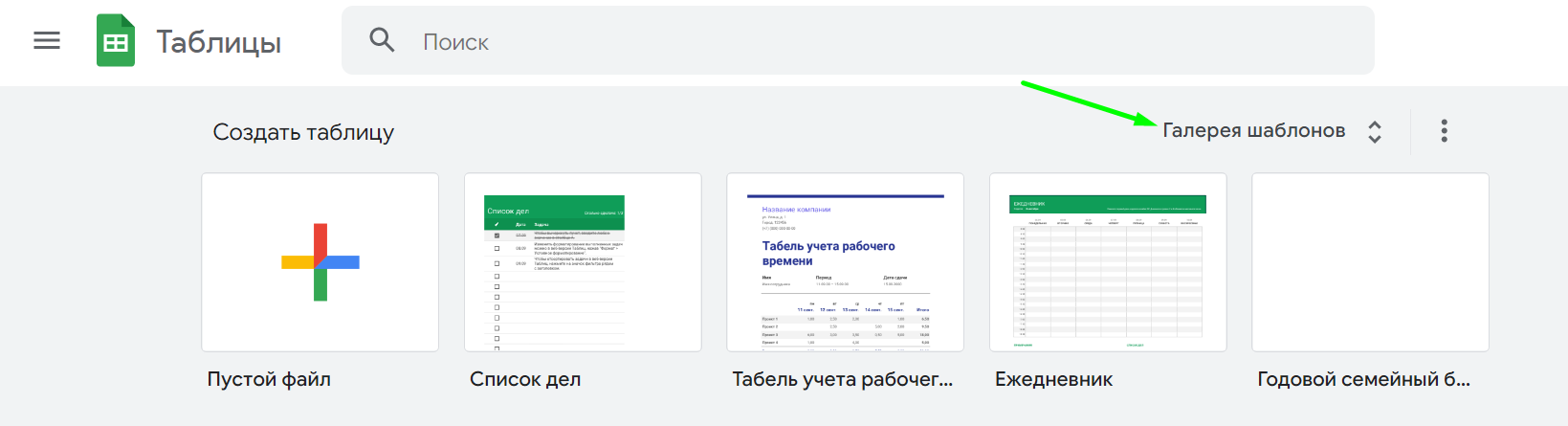Click the Поиск search field
This screenshot has width=1568, height=426.
pyautogui.click(x=857, y=40)
